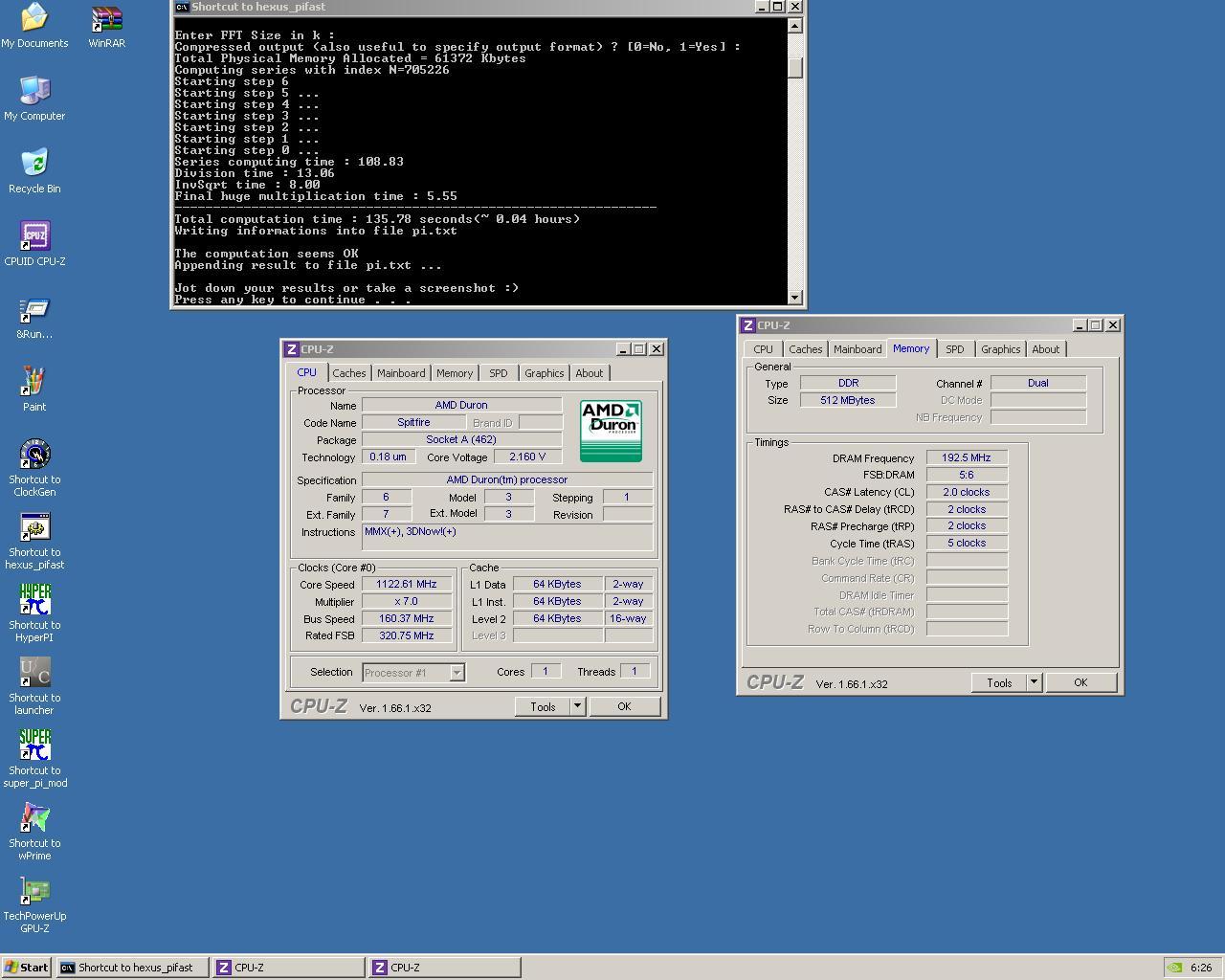This screenshot has height=980, width=1225.
Task: Click OK in the CPU window
Action: point(624,706)
